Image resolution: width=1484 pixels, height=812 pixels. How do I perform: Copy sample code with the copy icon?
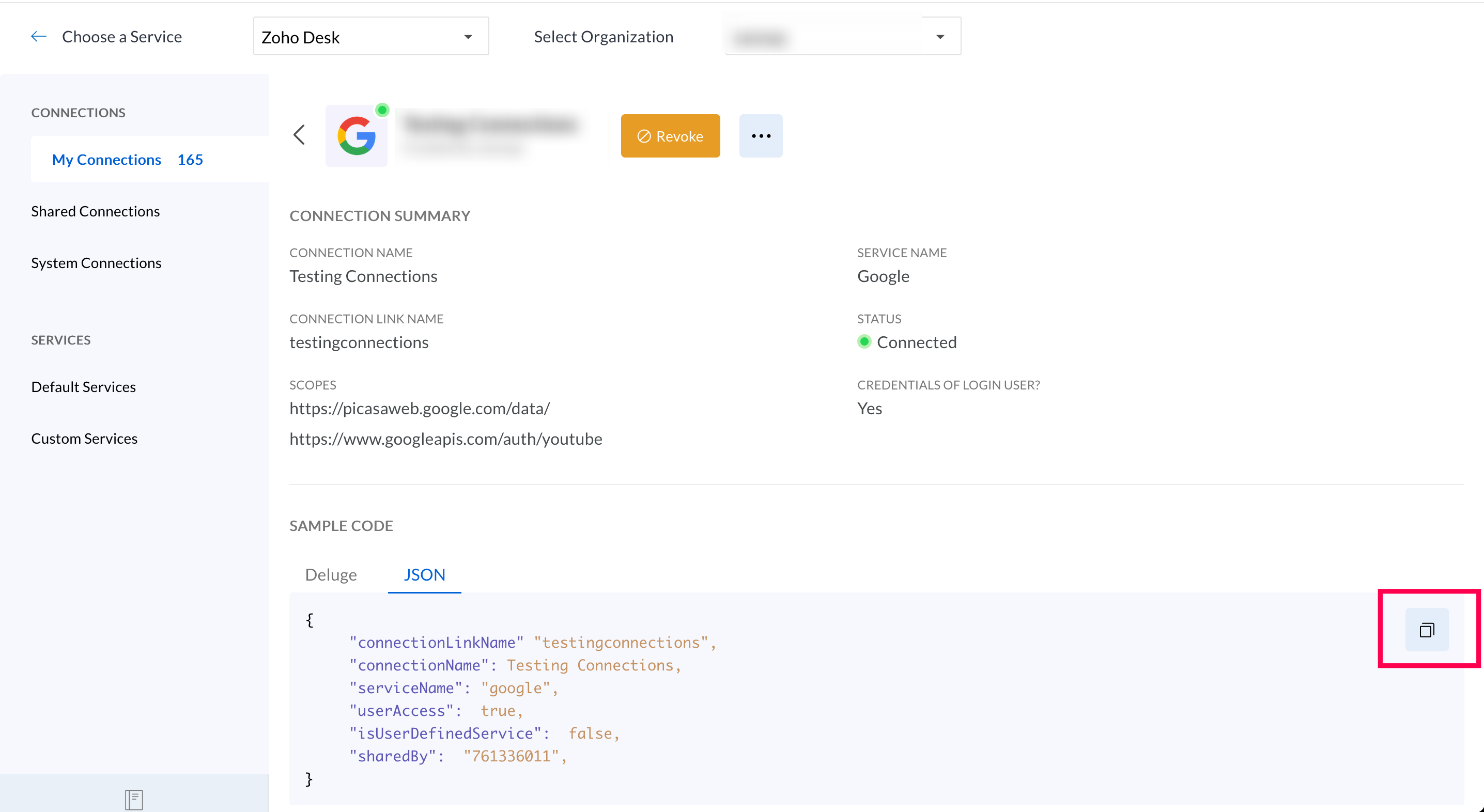pyautogui.click(x=1427, y=630)
